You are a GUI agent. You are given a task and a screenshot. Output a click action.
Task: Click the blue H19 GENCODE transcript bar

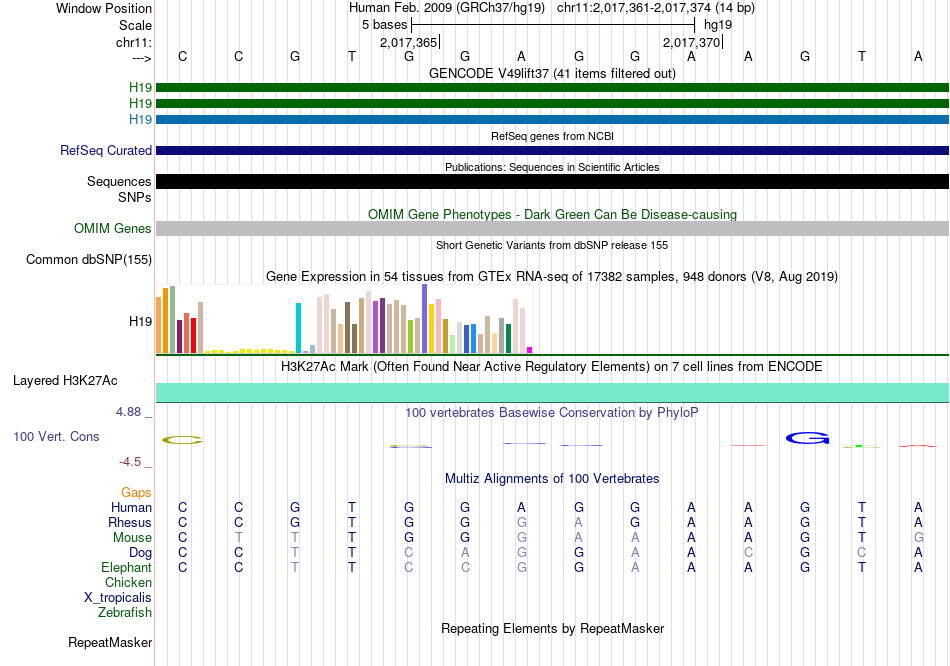point(552,119)
